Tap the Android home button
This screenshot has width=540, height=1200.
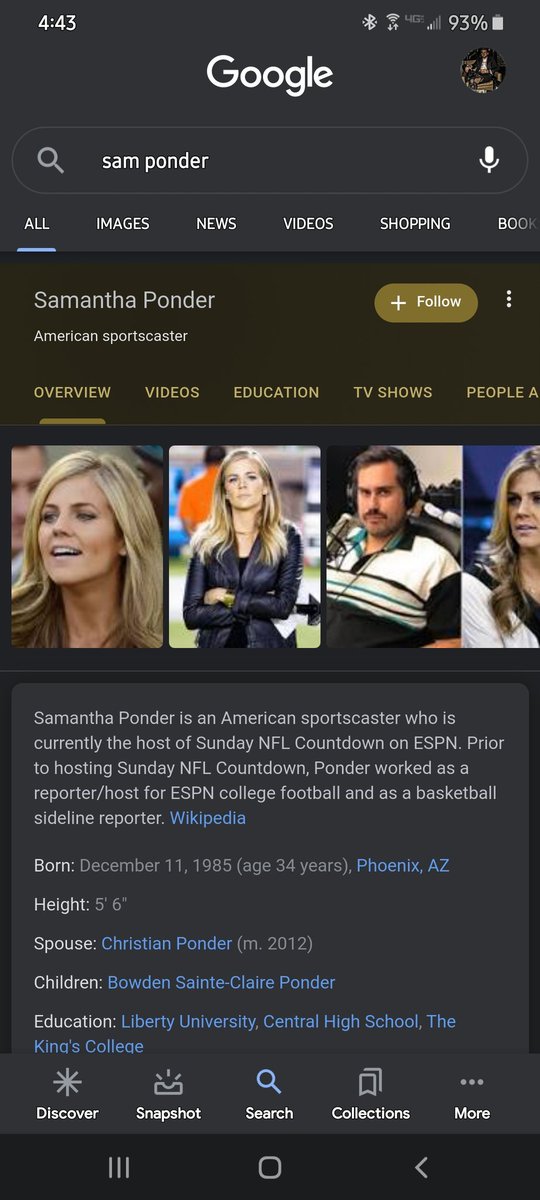pos(269,1167)
